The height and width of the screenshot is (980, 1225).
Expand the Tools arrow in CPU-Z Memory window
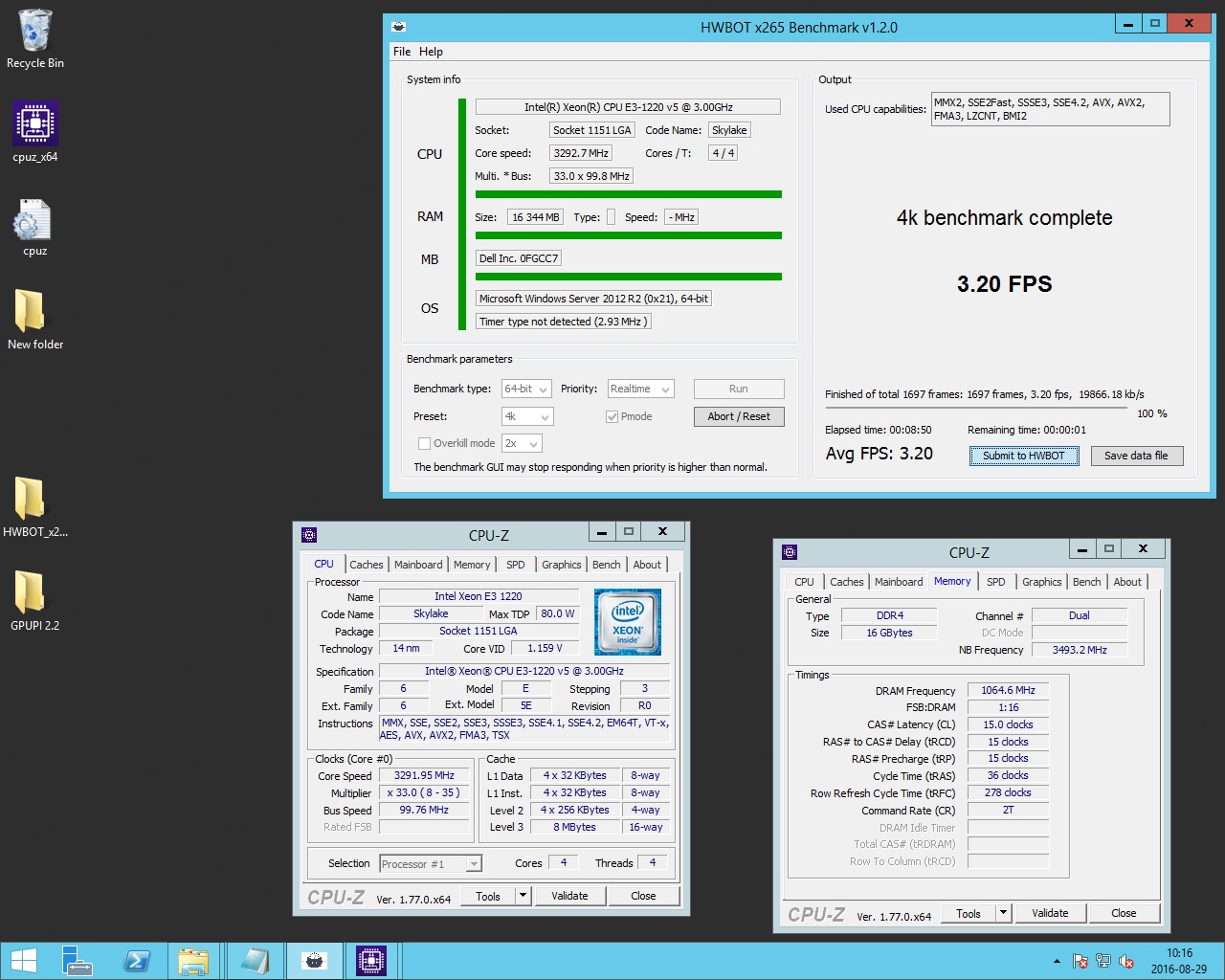(x=1003, y=913)
